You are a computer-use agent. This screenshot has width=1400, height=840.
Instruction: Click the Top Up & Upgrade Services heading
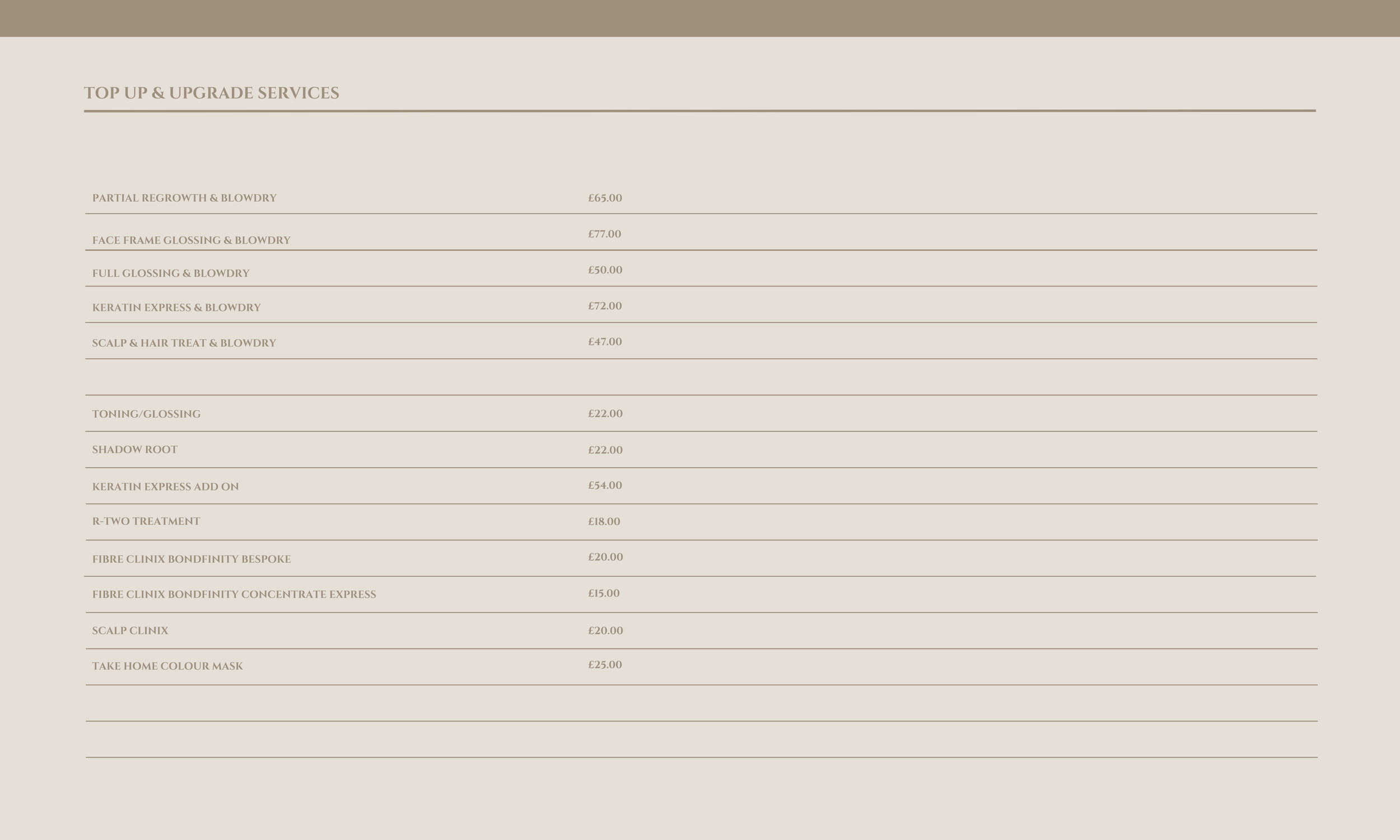(x=211, y=93)
